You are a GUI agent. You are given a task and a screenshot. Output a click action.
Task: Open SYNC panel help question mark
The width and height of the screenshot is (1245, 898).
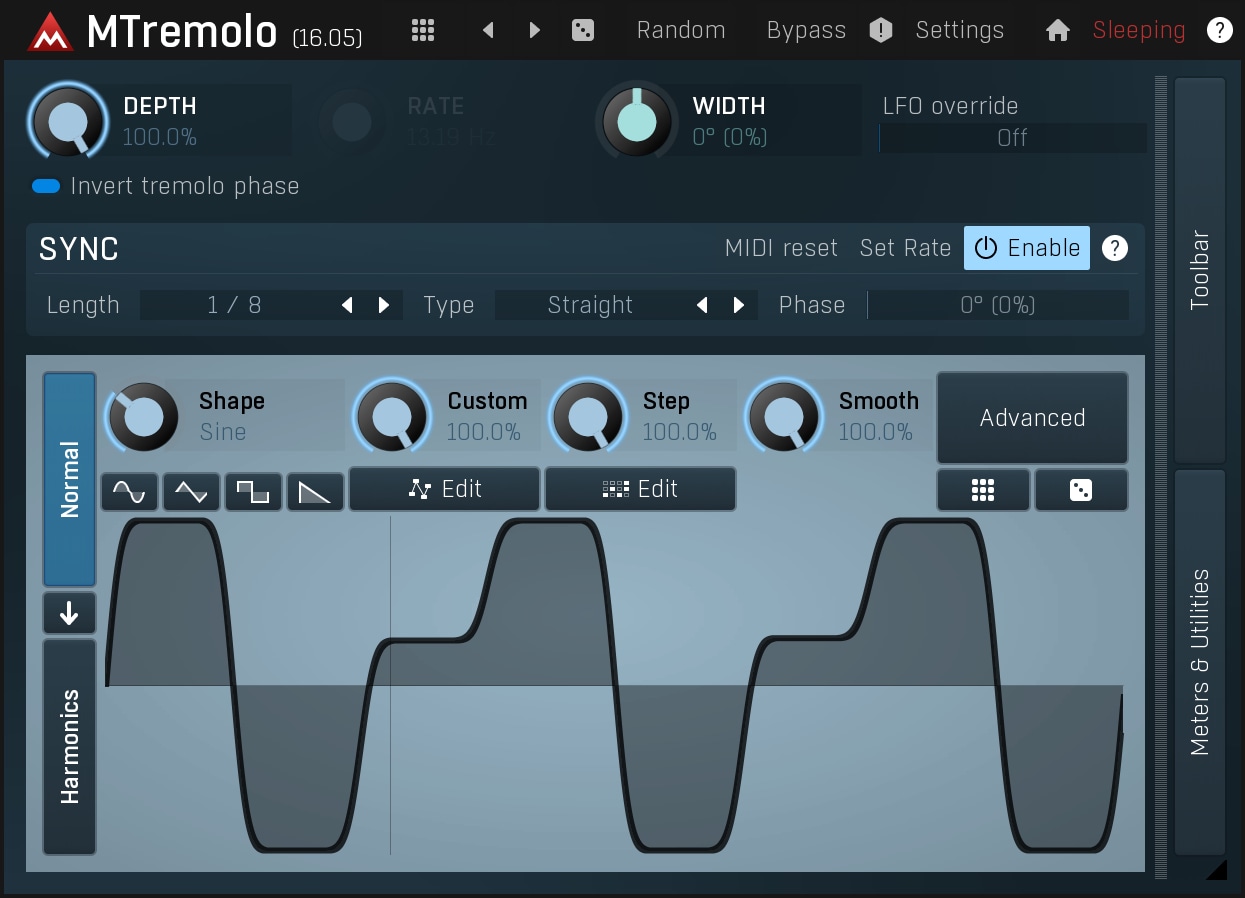click(1115, 248)
